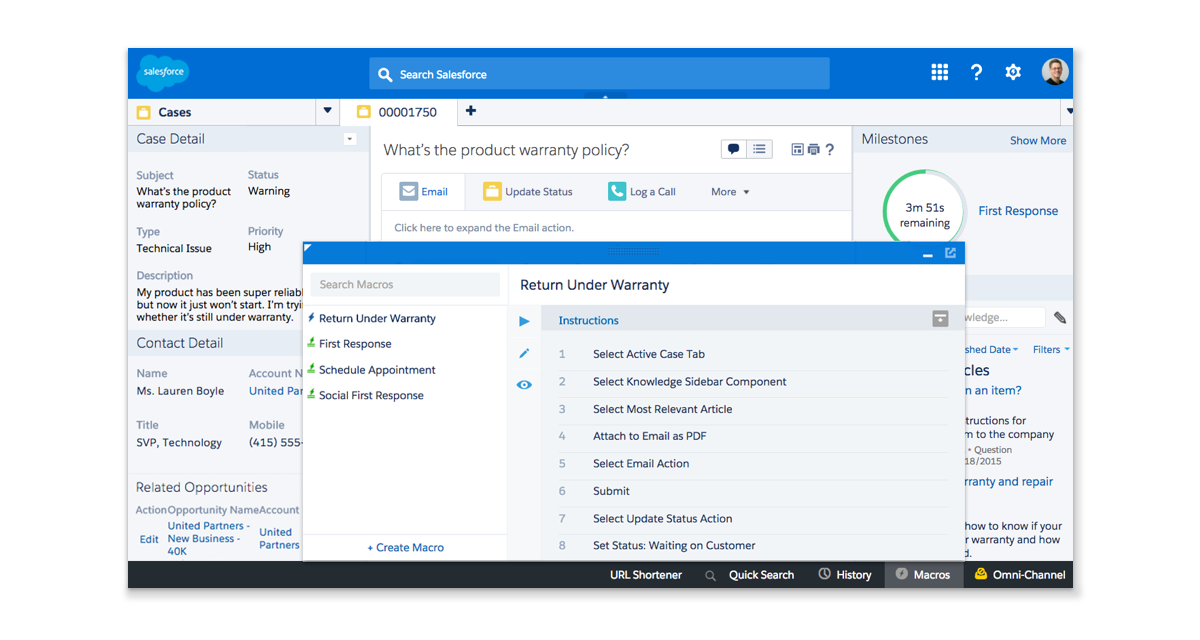Screen dimensions: 1200x640
Task: Run the macro with play icon
Action: pyautogui.click(x=524, y=321)
